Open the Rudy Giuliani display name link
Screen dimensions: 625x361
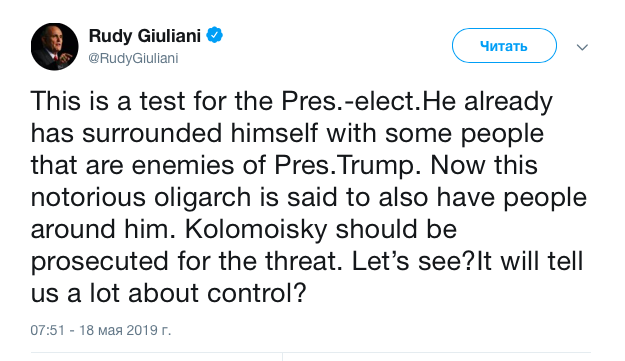tap(144, 36)
